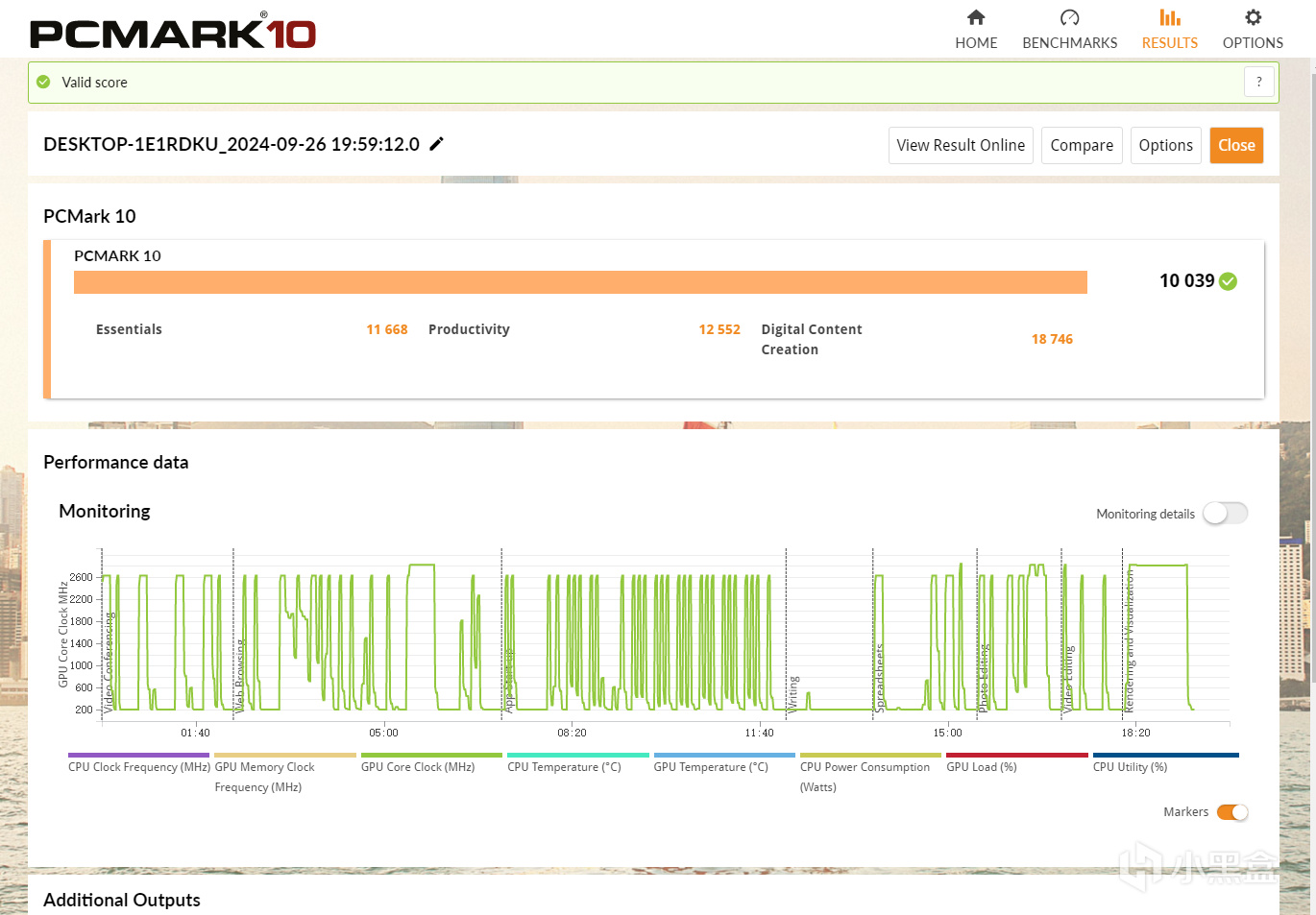Screen dimensions: 1316x915
Task: Select GPU Memory Clock Frequency legend
Action: click(x=285, y=774)
